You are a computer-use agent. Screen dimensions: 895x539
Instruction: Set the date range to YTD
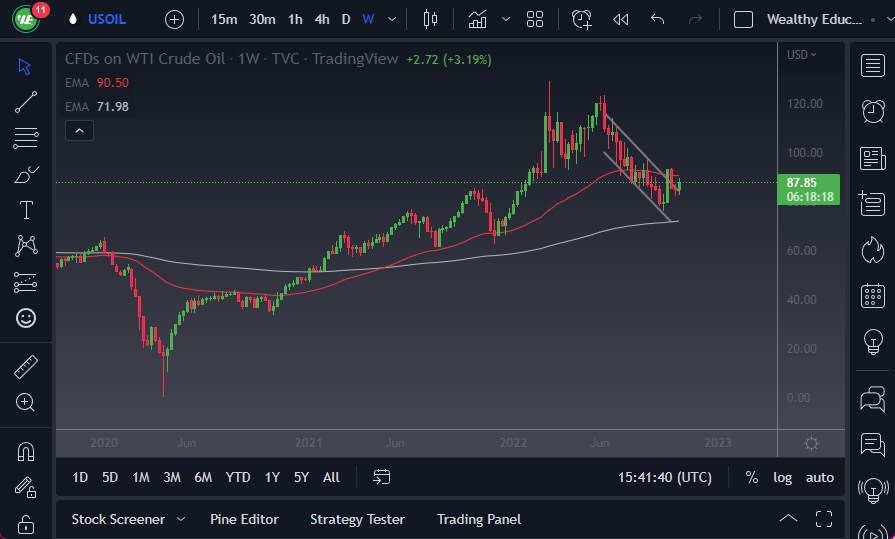[238, 477]
